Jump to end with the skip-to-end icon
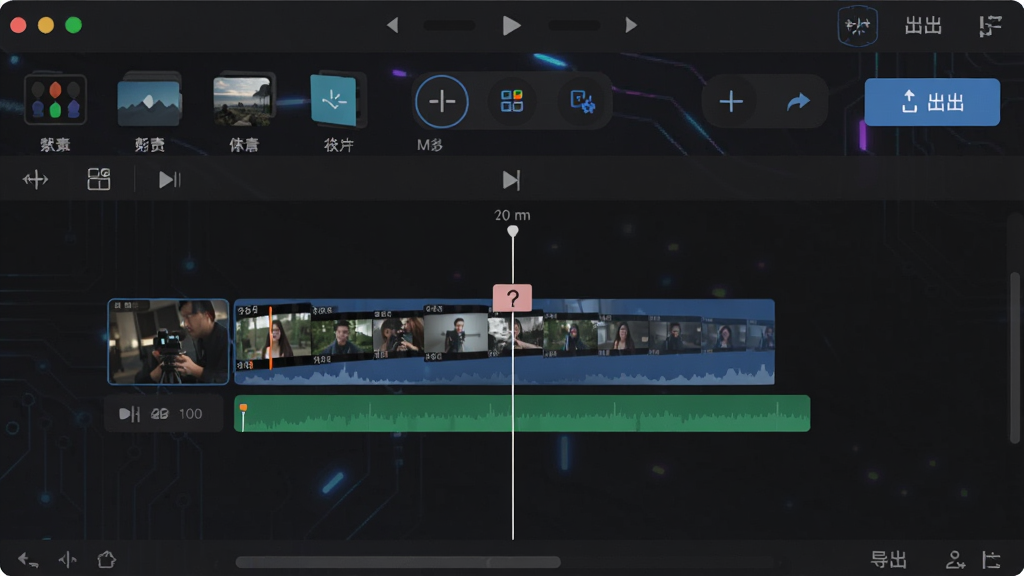Image resolution: width=1024 pixels, height=576 pixels. [x=511, y=180]
